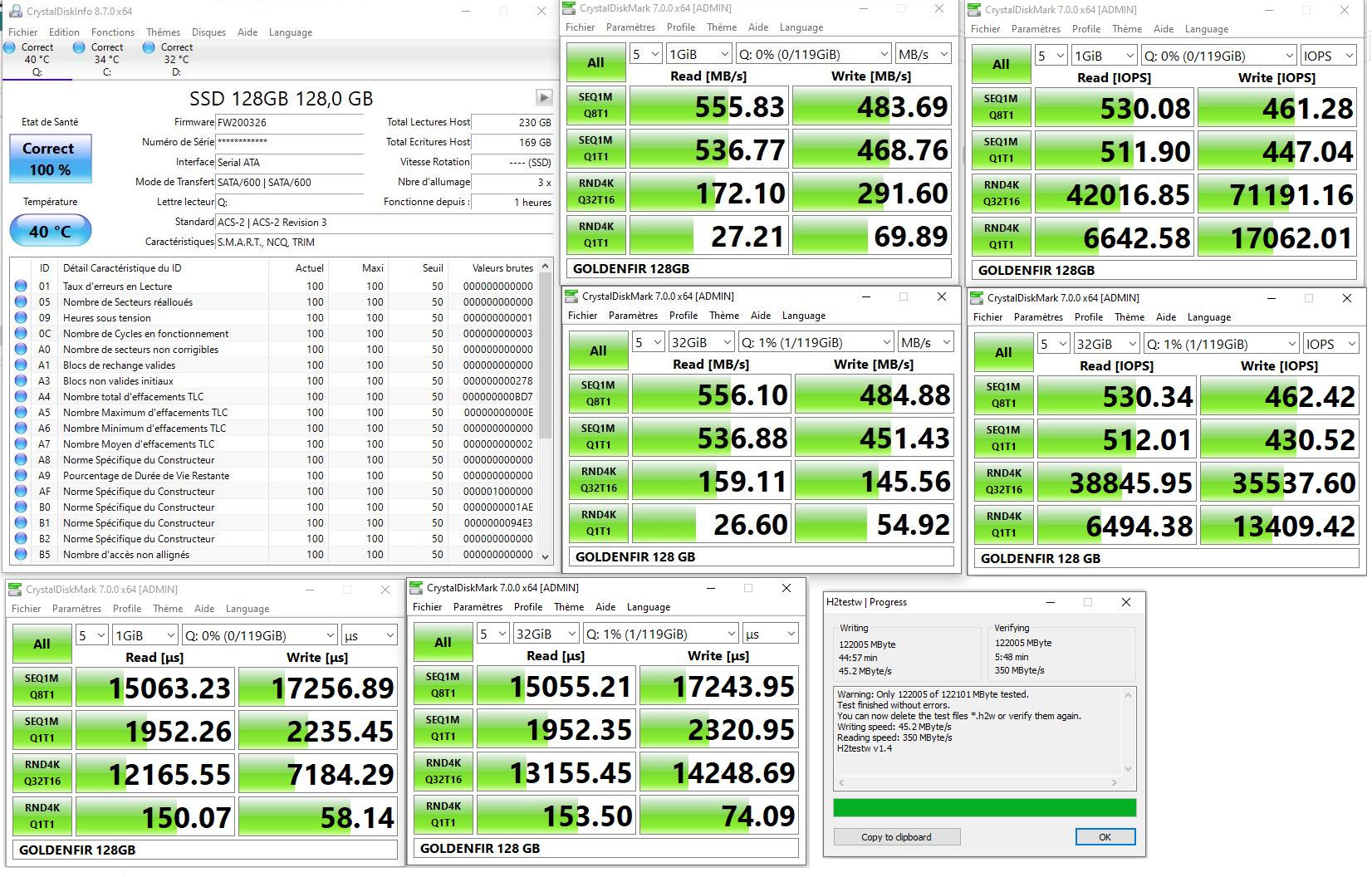The width and height of the screenshot is (1372, 877).
Task: Click app icon of 32GiB MB/s CrystalDiskMark window
Action: (x=571, y=296)
